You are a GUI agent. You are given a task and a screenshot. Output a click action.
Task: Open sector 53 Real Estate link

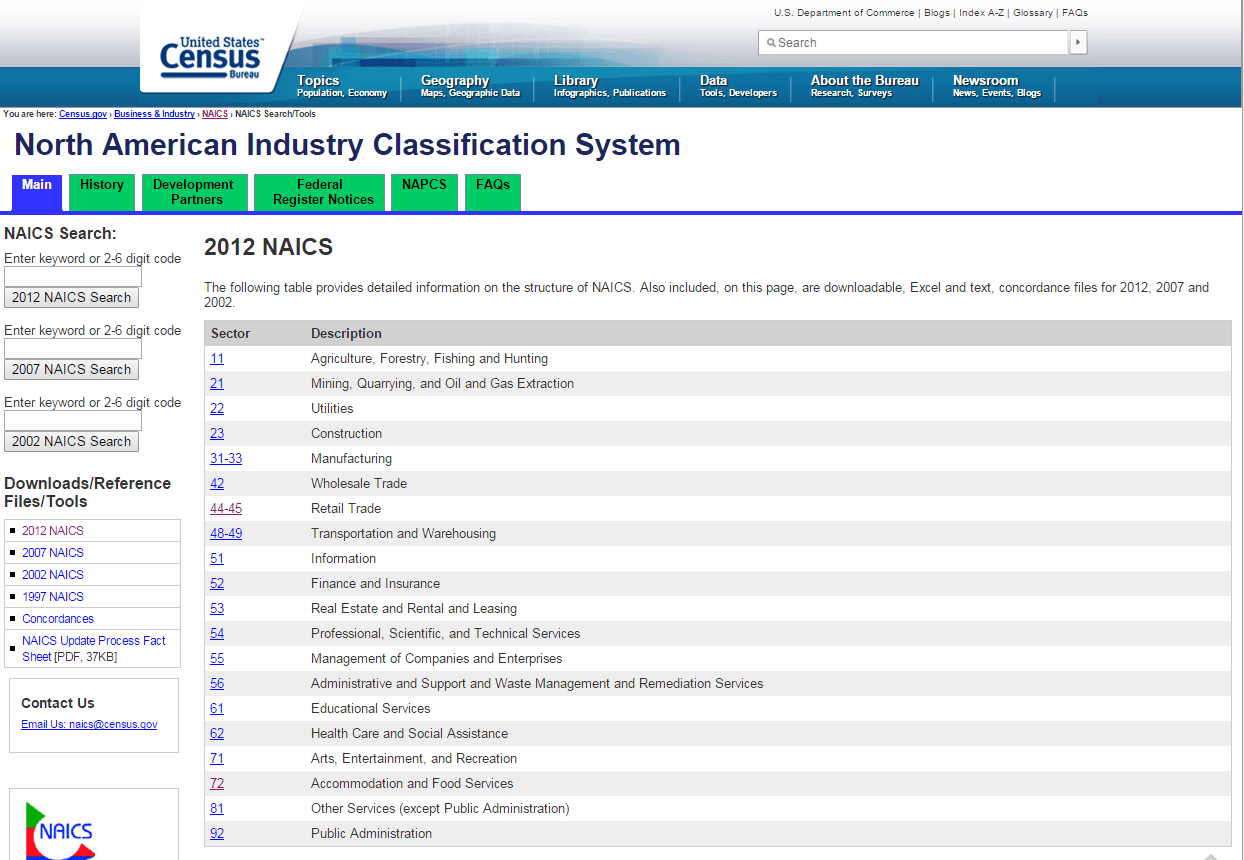tap(217, 609)
